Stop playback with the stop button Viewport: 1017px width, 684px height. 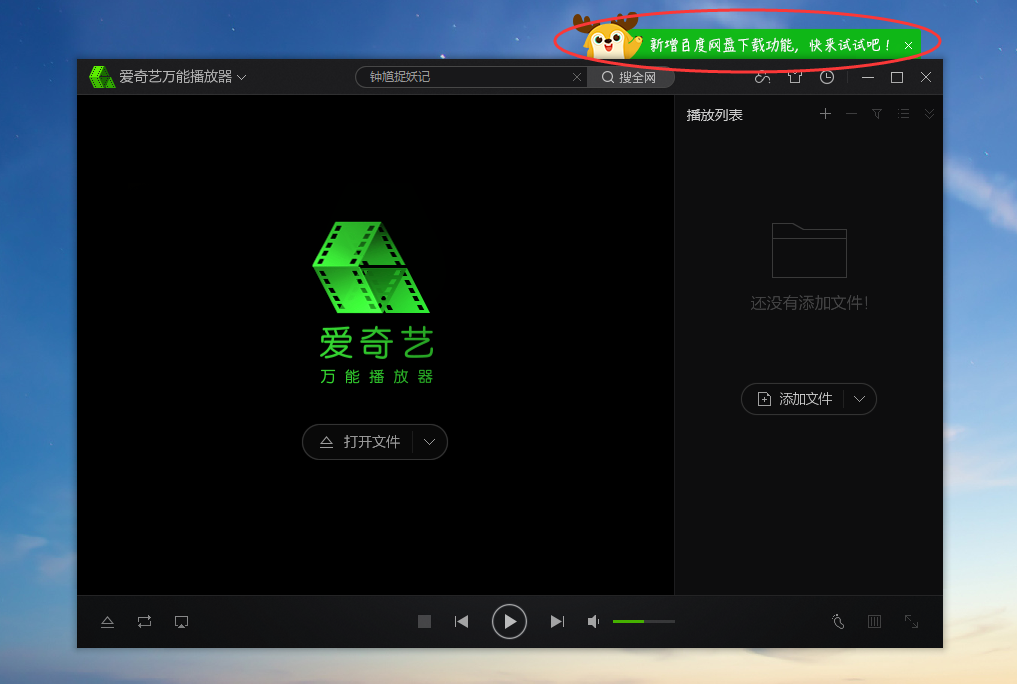424,622
